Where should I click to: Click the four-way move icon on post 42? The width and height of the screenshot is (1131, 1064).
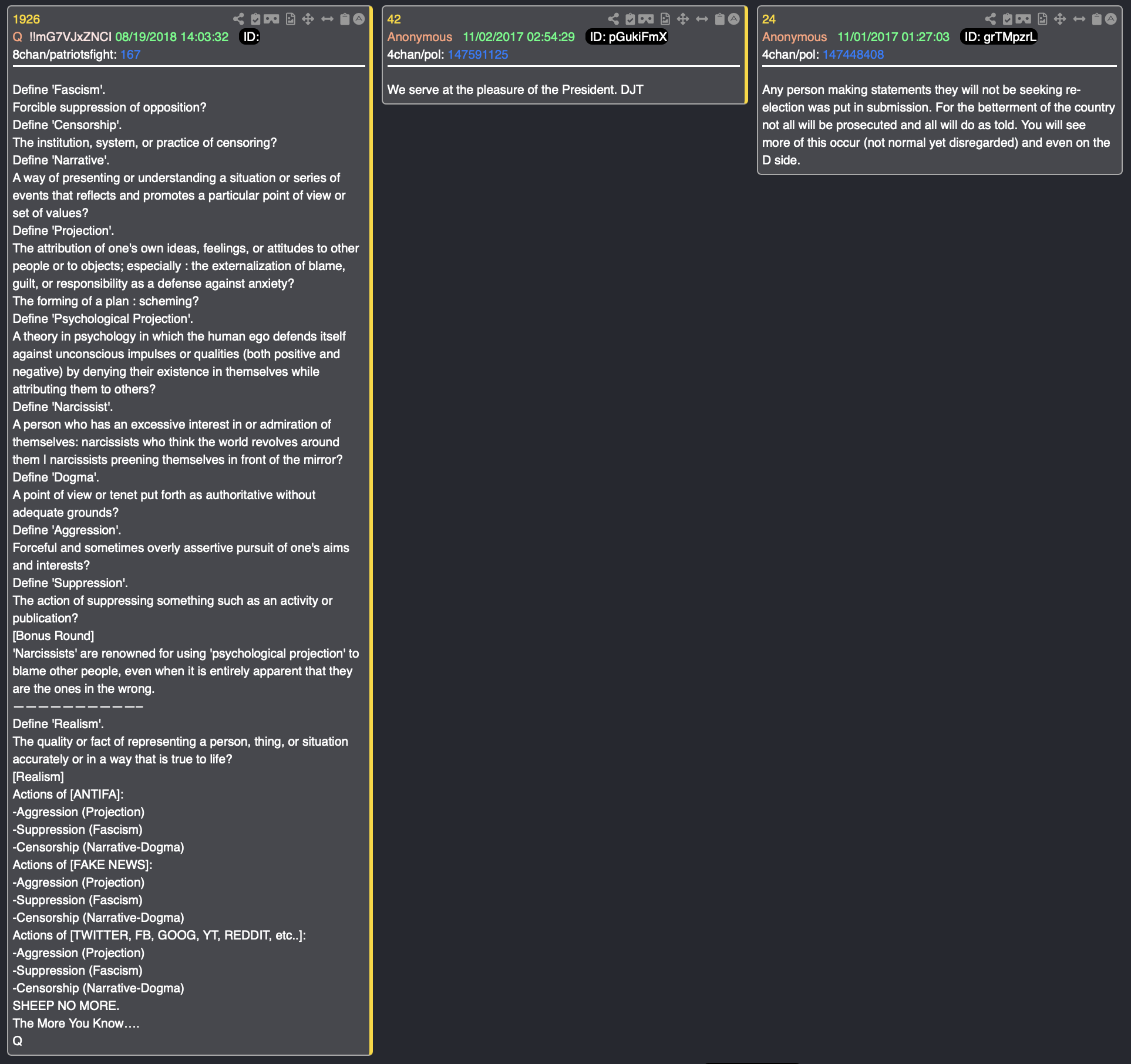682,19
